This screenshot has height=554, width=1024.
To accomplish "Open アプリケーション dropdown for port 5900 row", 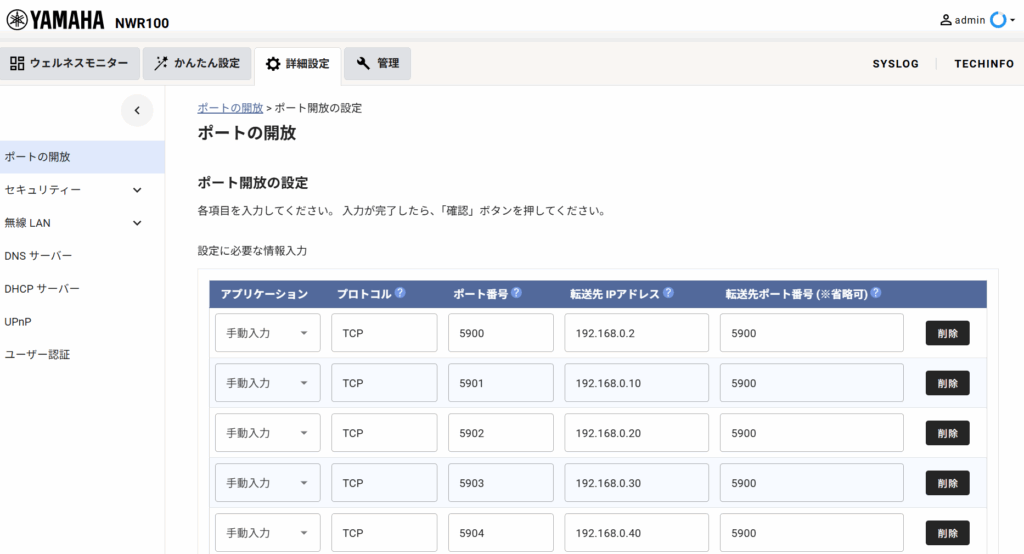I will tap(267, 333).
